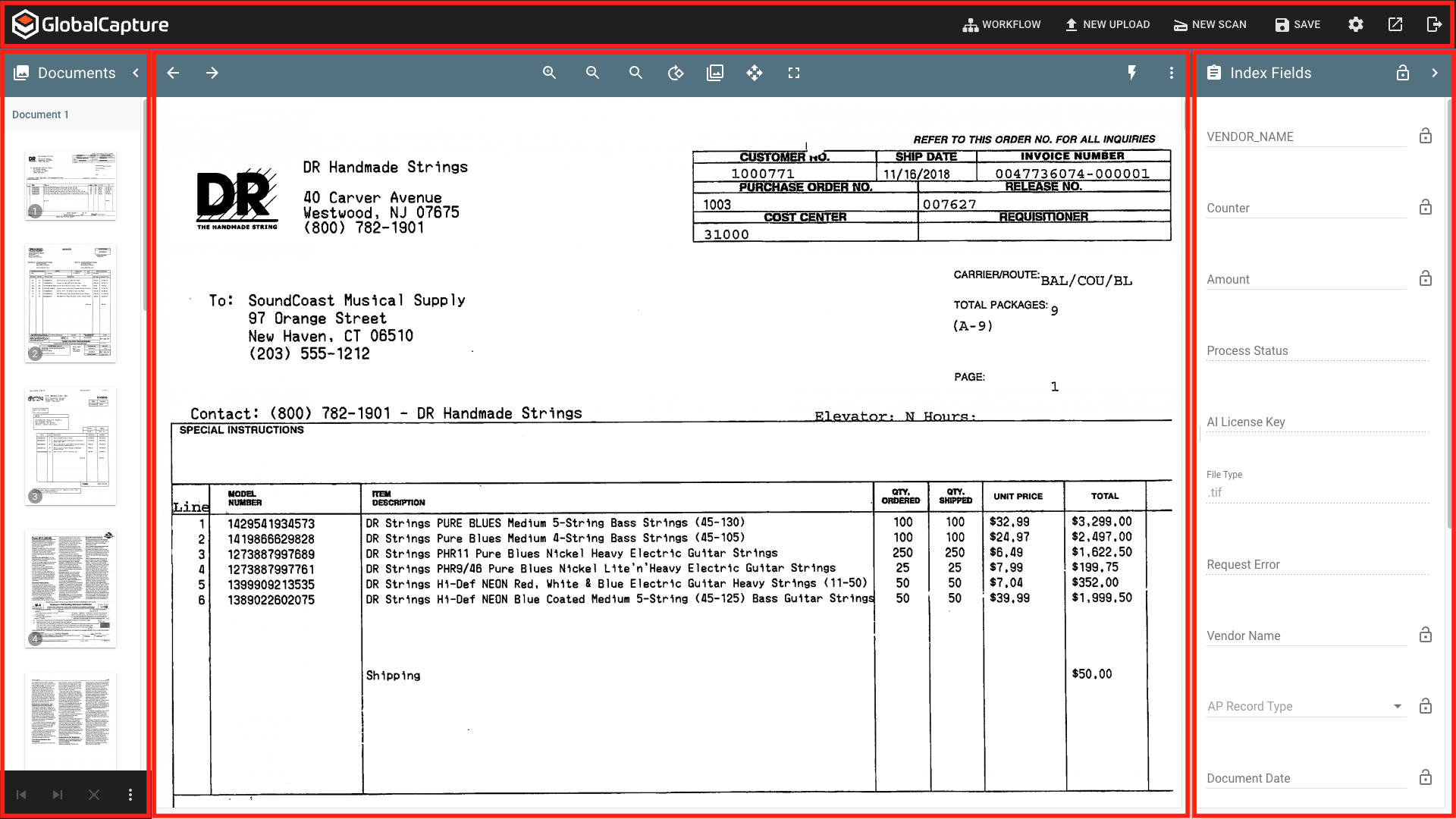
Task: Jump to first document button
Action: coord(21,795)
